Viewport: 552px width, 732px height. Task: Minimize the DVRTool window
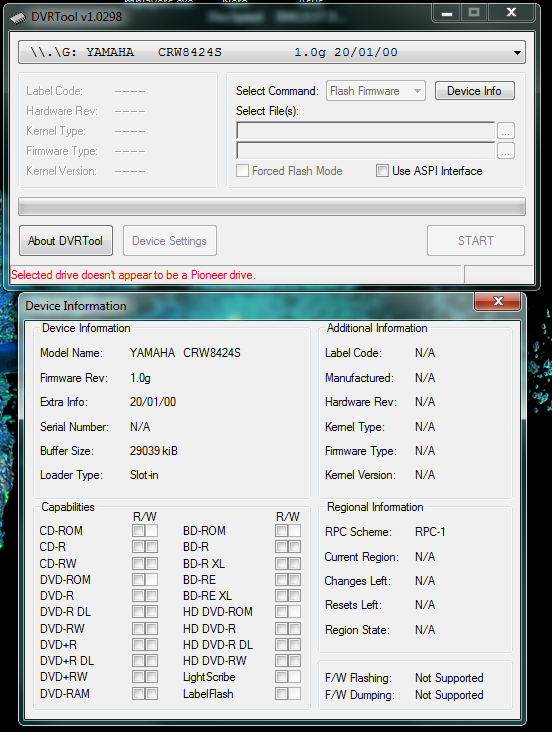(x=447, y=13)
